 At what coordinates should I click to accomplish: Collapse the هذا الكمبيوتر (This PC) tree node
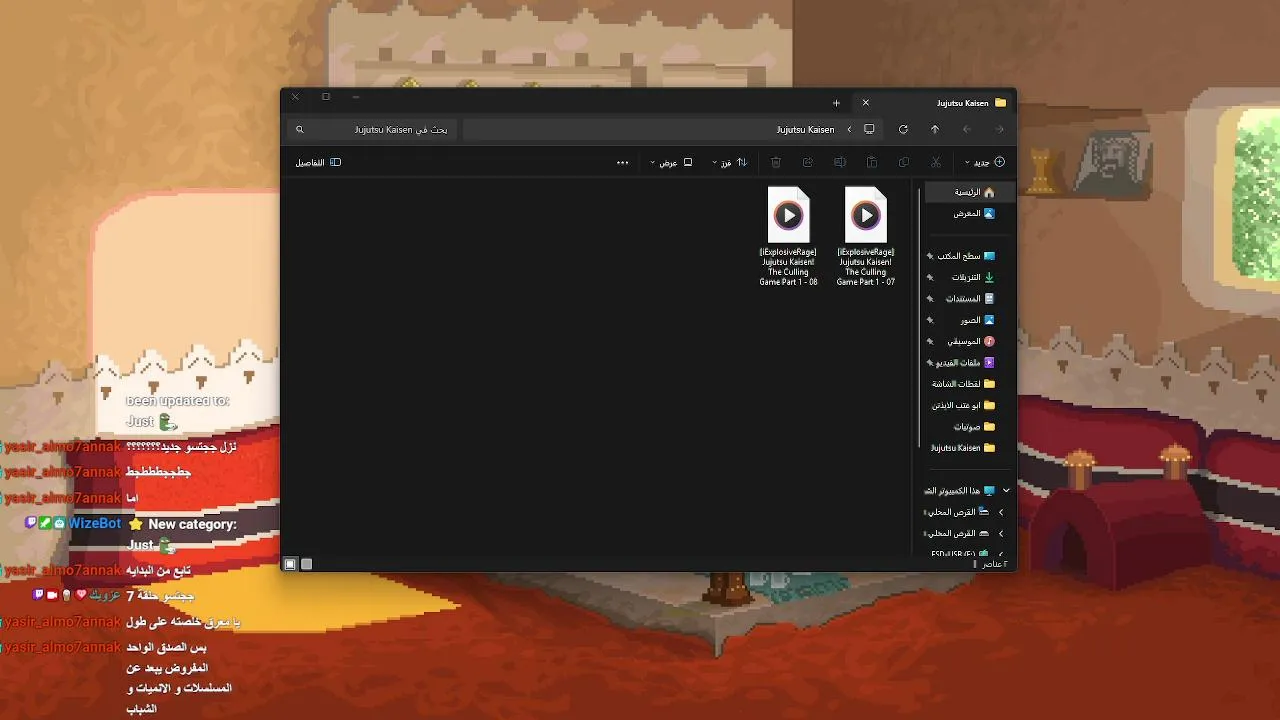pyautogui.click(x=1006, y=491)
